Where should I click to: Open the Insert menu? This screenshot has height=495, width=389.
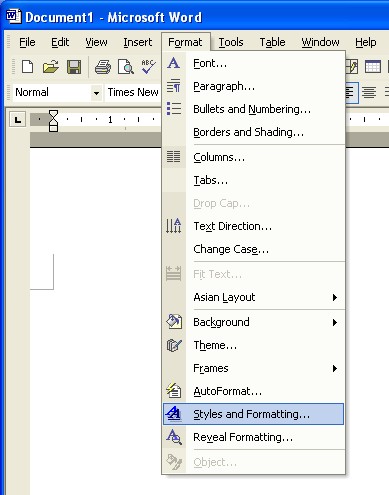coord(138,42)
